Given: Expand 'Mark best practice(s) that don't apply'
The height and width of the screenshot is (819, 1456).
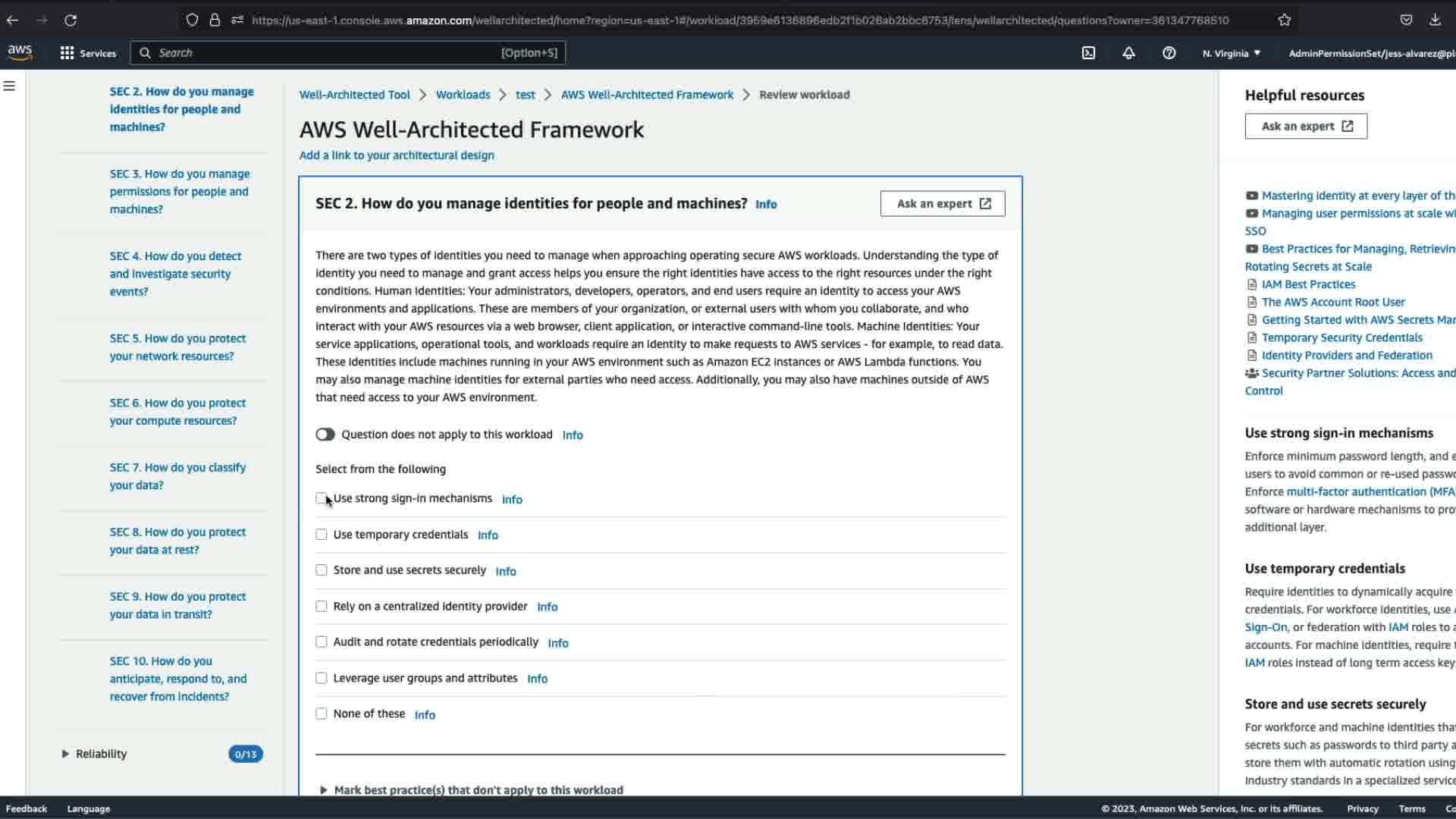Looking at the screenshot, I should point(324,790).
